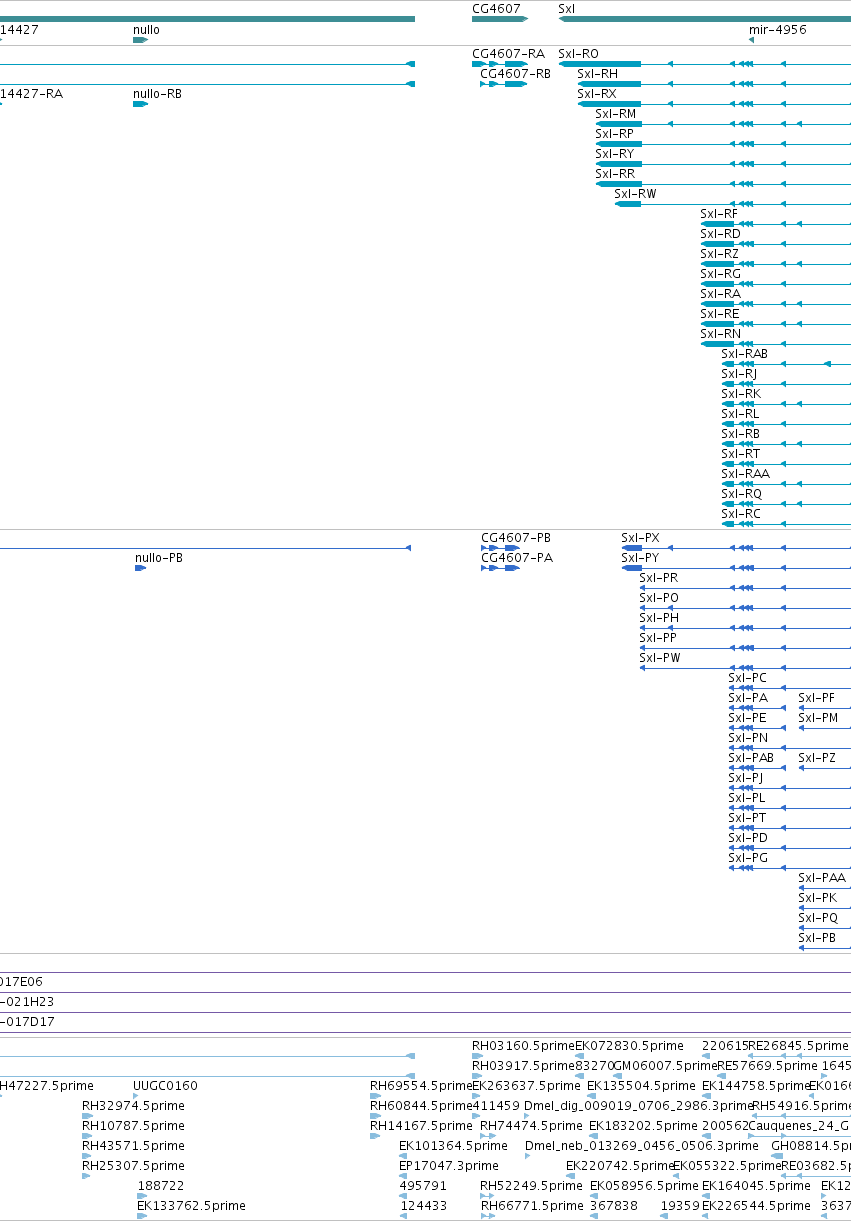The width and height of the screenshot is (851, 1221).
Task: Click polypeptide label Sxl-PR
Action: tap(659, 578)
